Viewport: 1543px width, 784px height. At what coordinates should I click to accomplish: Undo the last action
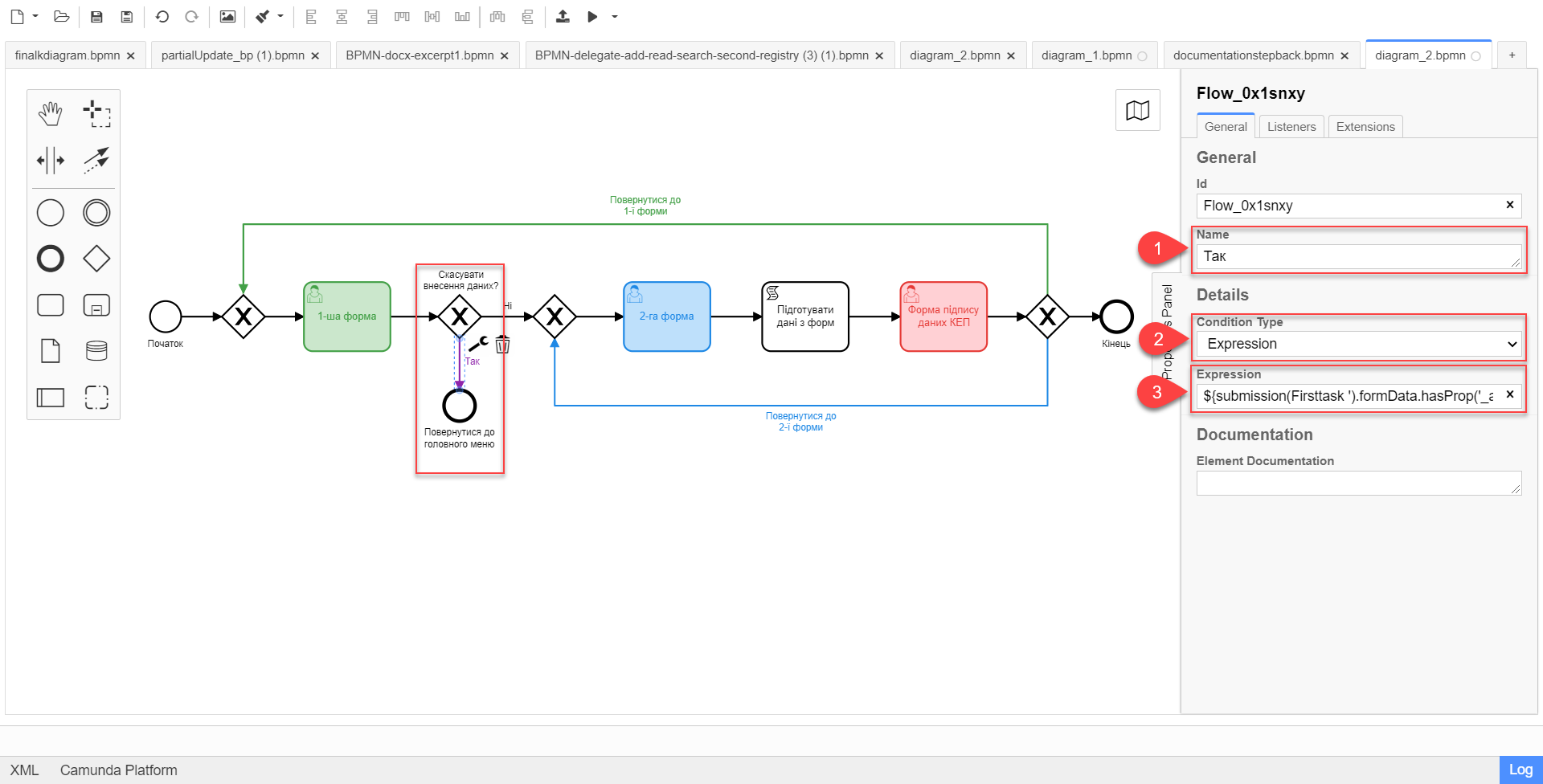(162, 17)
